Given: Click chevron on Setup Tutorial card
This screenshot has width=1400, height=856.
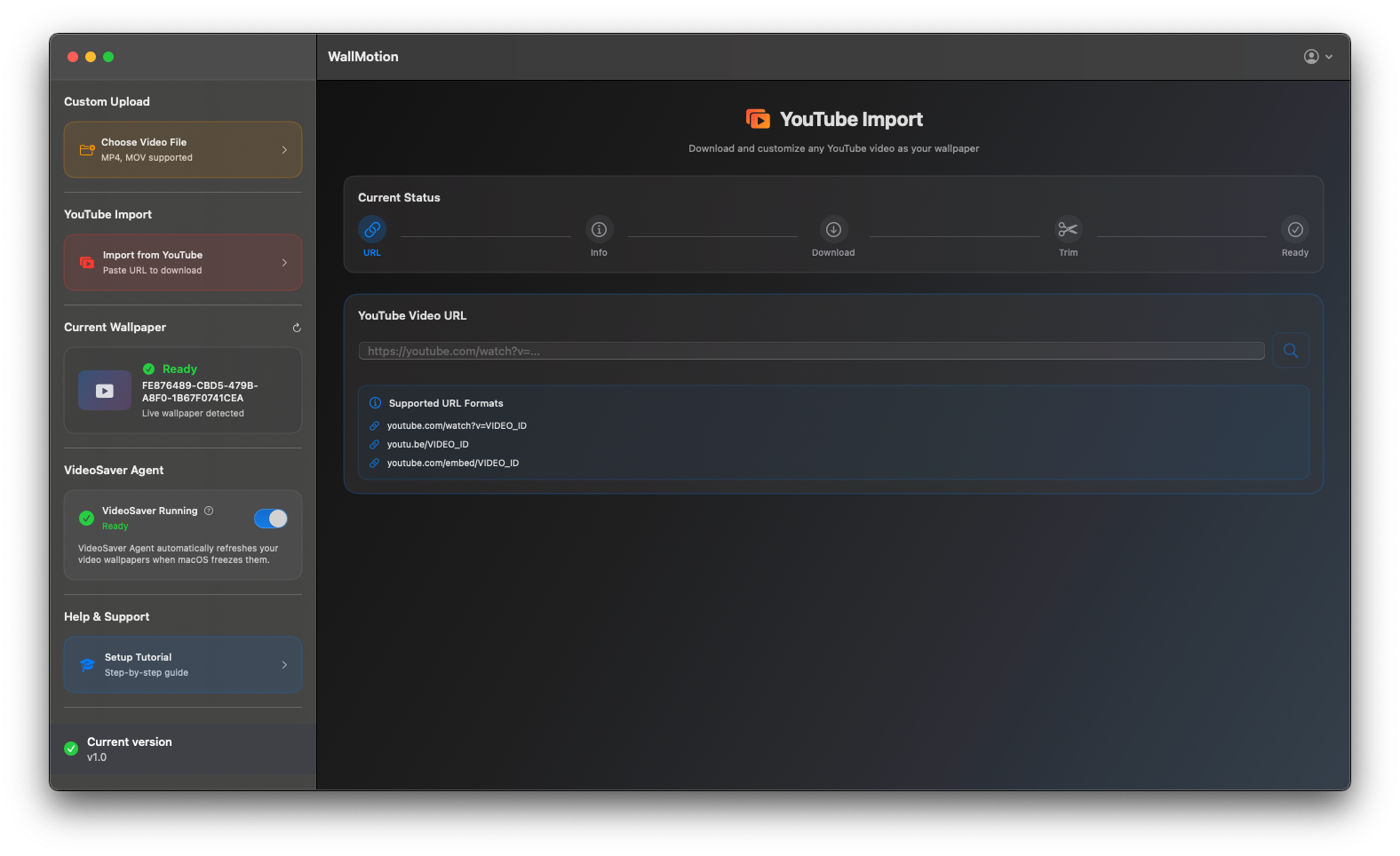Looking at the screenshot, I should point(284,665).
